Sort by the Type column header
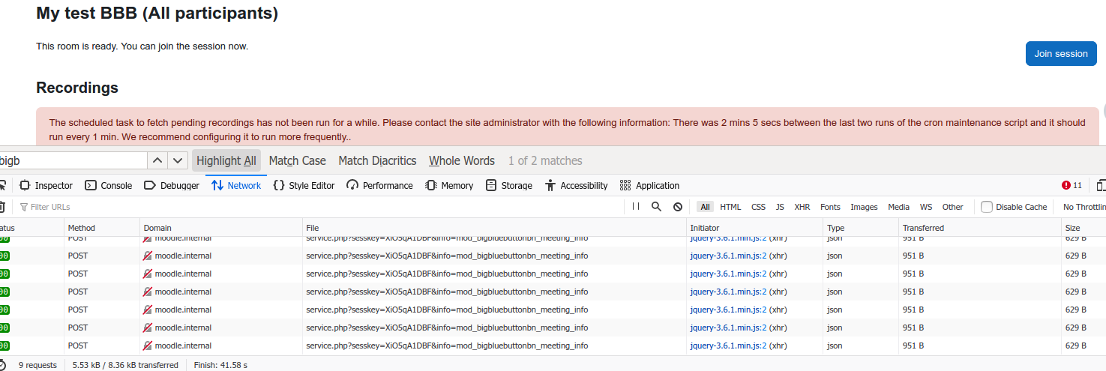Viewport: 1106px width, 371px height. coord(861,228)
